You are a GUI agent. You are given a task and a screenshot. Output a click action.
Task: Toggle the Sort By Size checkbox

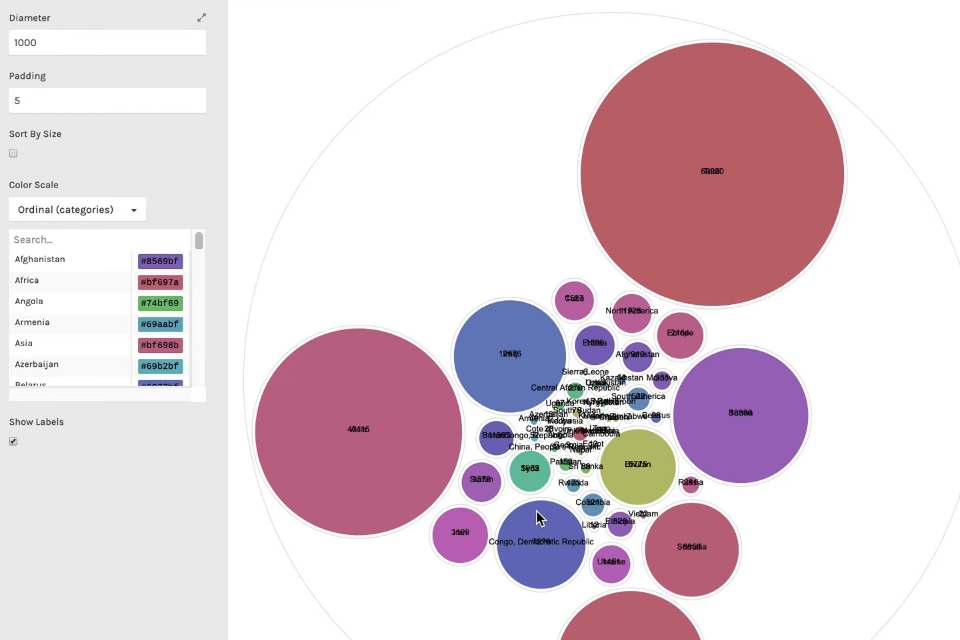click(13, 153)
